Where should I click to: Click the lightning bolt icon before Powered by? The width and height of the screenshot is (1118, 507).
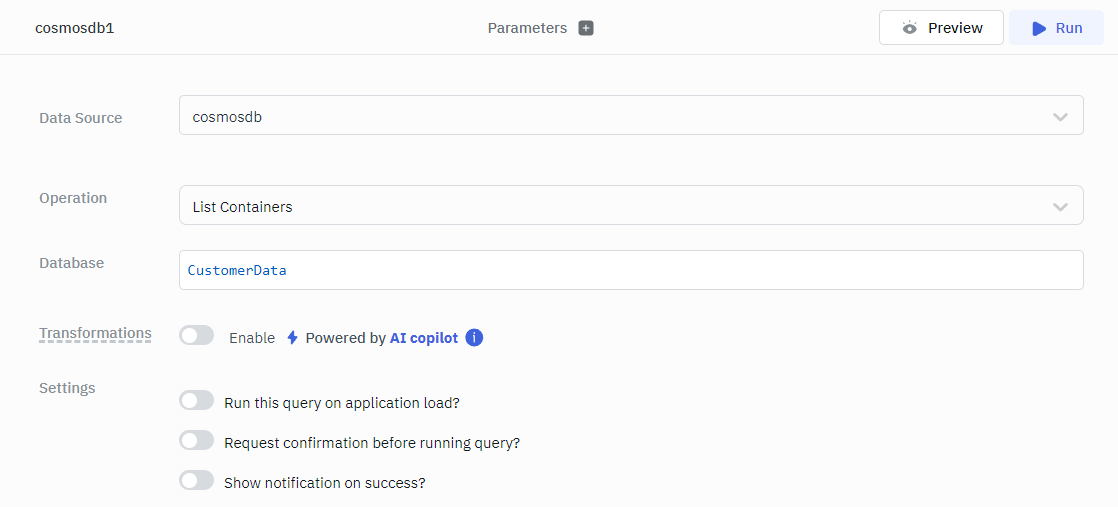[292, 338]
